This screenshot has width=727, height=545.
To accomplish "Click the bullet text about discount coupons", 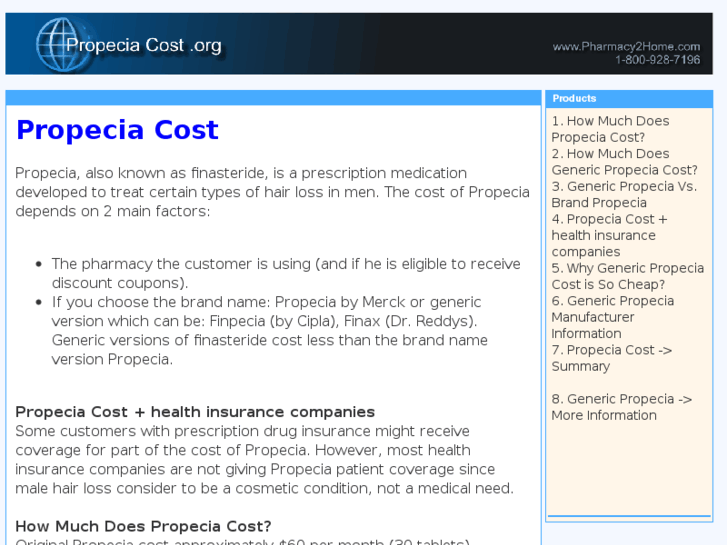I will tap(286, 273).
